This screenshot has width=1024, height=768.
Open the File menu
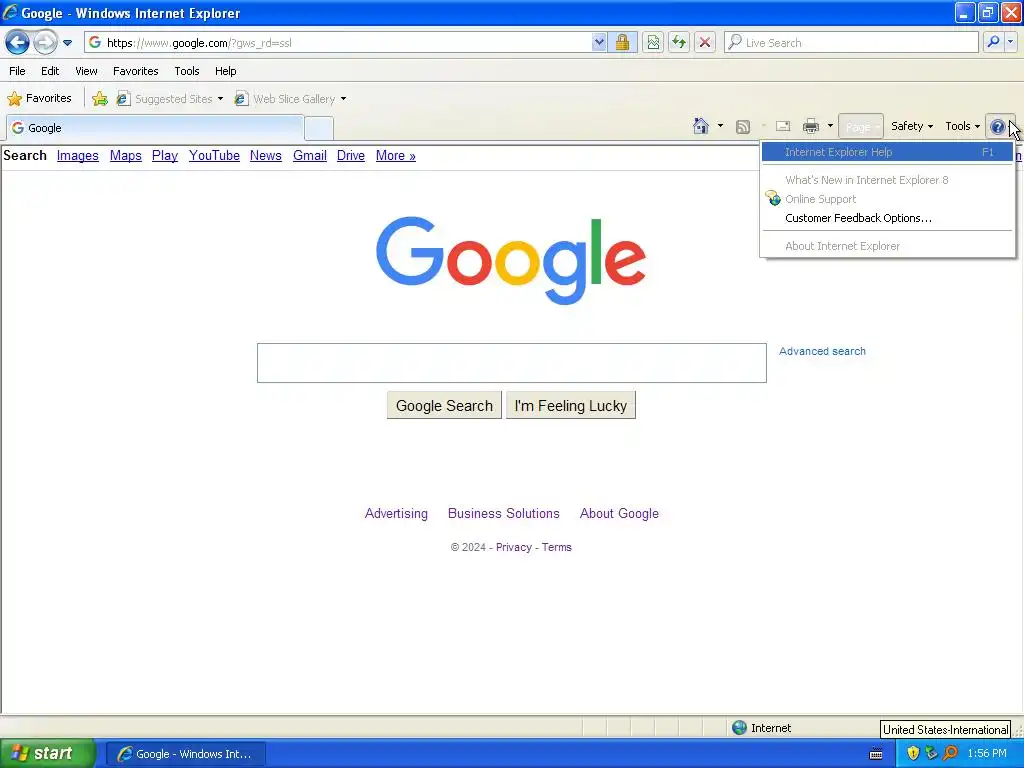click(x=18, y=71)
